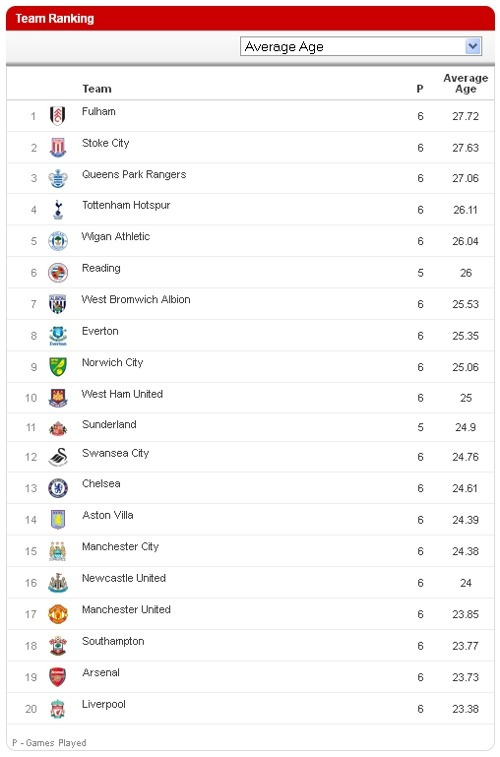Image resolution: width=500 pixels, height=757 pixels.
Task: Click the Tottenham Hotspur cockerel crest
Action: pos(58,210)
